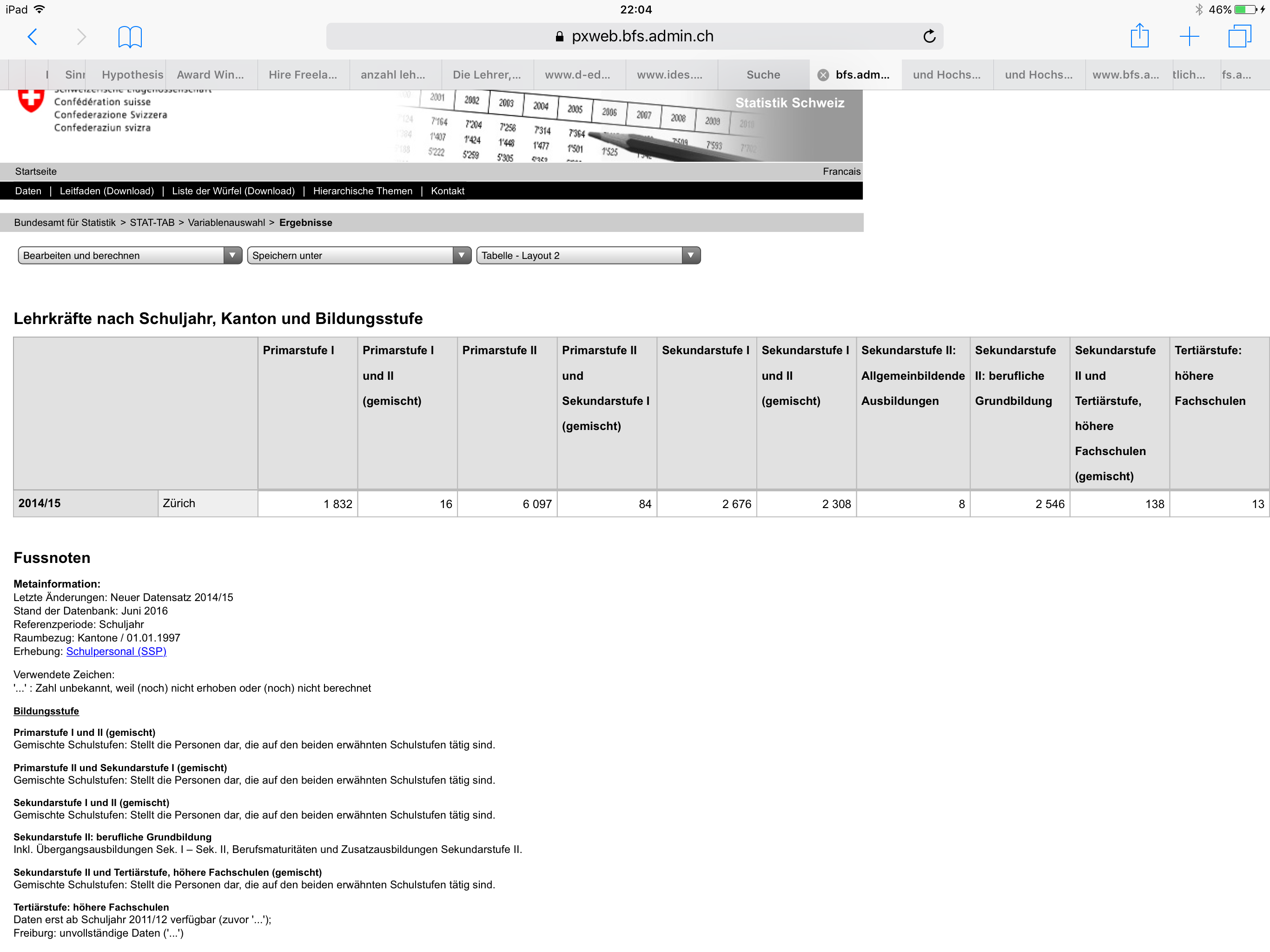Add a new tab with plus icon
The width and height of the screenshot is (1270, 952).
[x=1189, y=37]
